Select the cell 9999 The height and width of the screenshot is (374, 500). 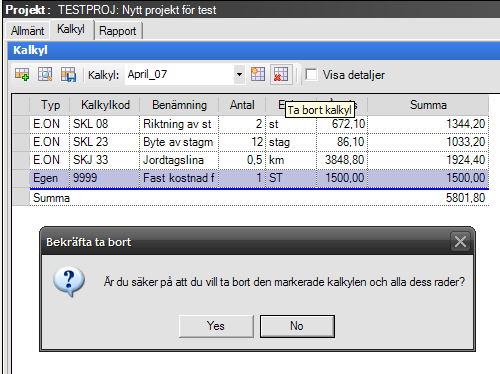105,178
